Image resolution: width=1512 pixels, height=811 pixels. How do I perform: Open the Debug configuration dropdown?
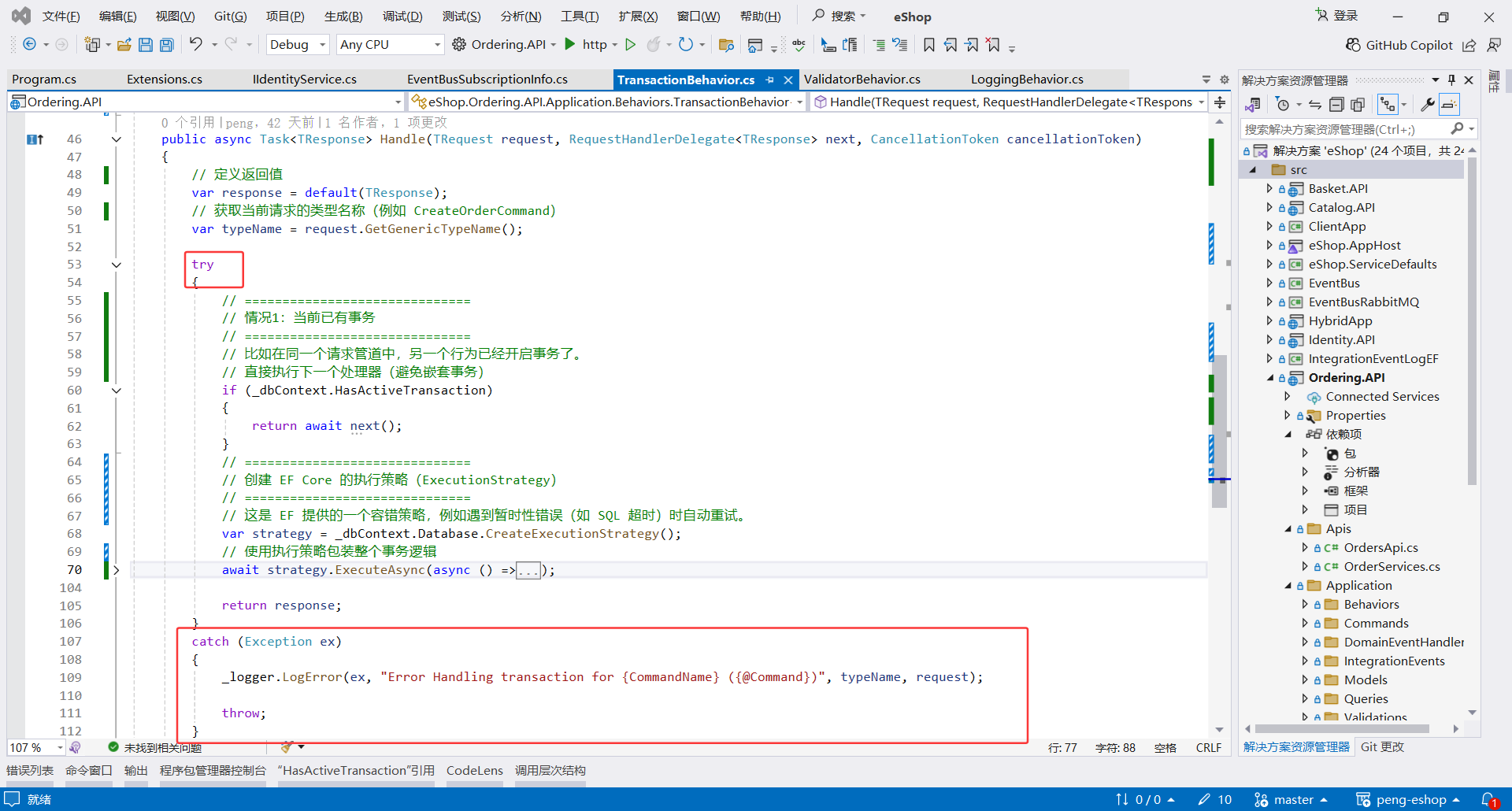click(297, 45)
